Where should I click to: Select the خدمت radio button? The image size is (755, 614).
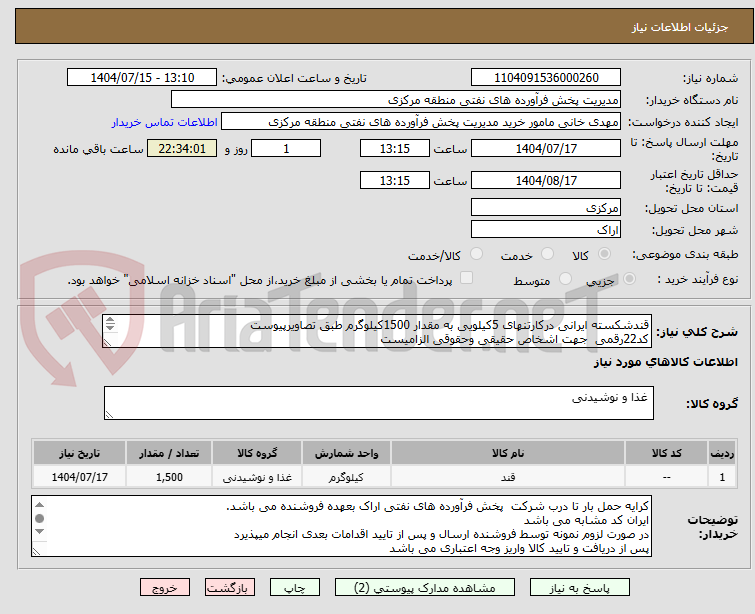click(547, 254)
